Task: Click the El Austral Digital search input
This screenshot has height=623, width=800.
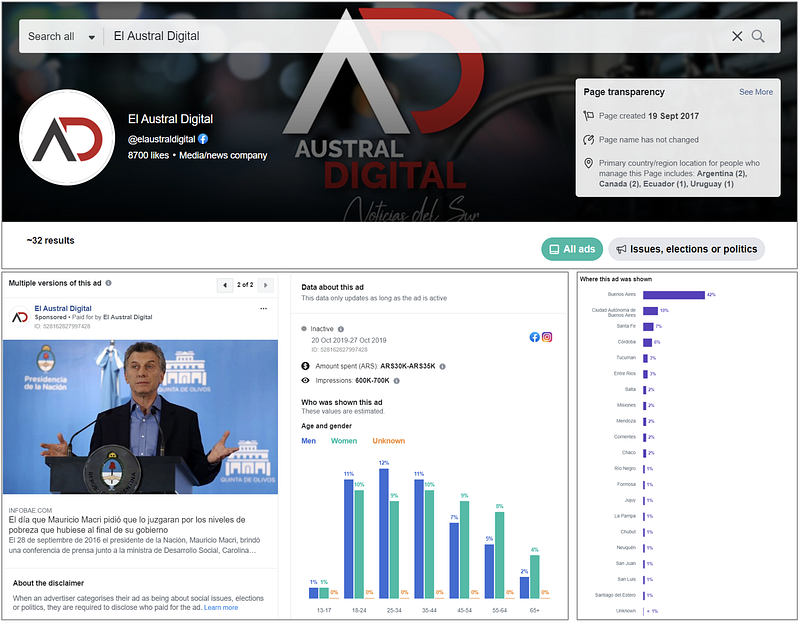Action: pos(416,36)
